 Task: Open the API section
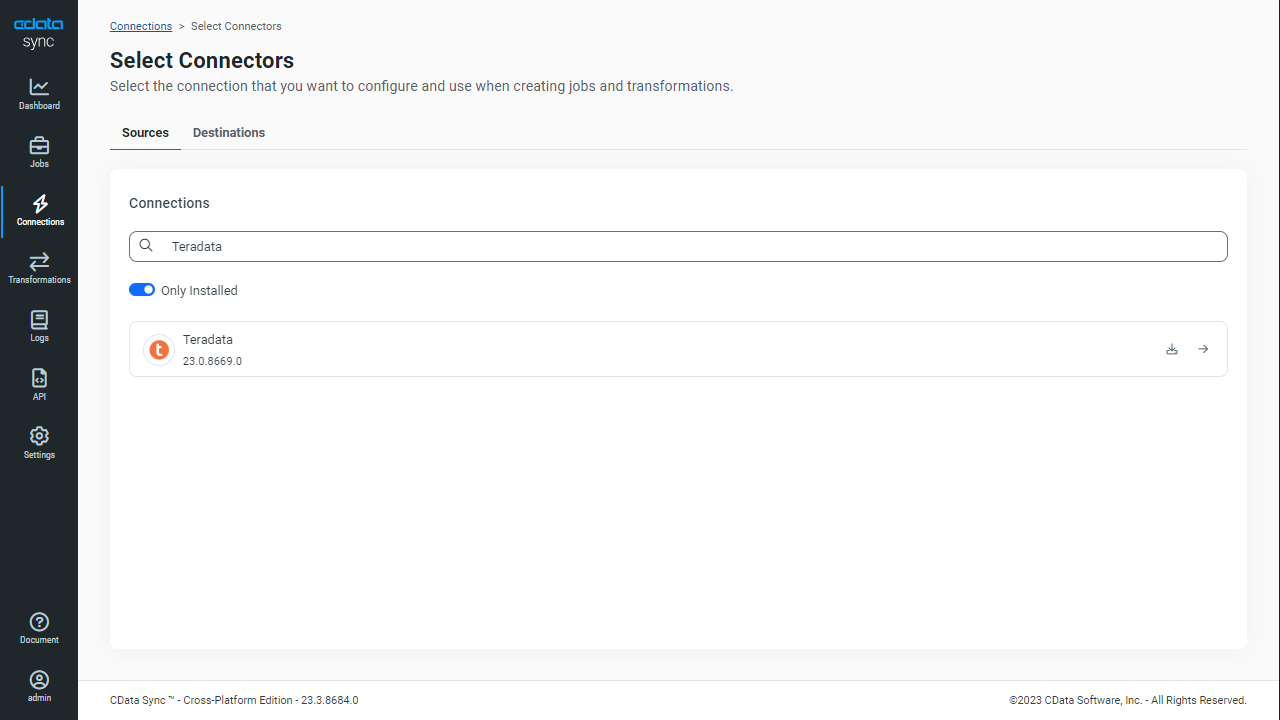tap(39, 385)
